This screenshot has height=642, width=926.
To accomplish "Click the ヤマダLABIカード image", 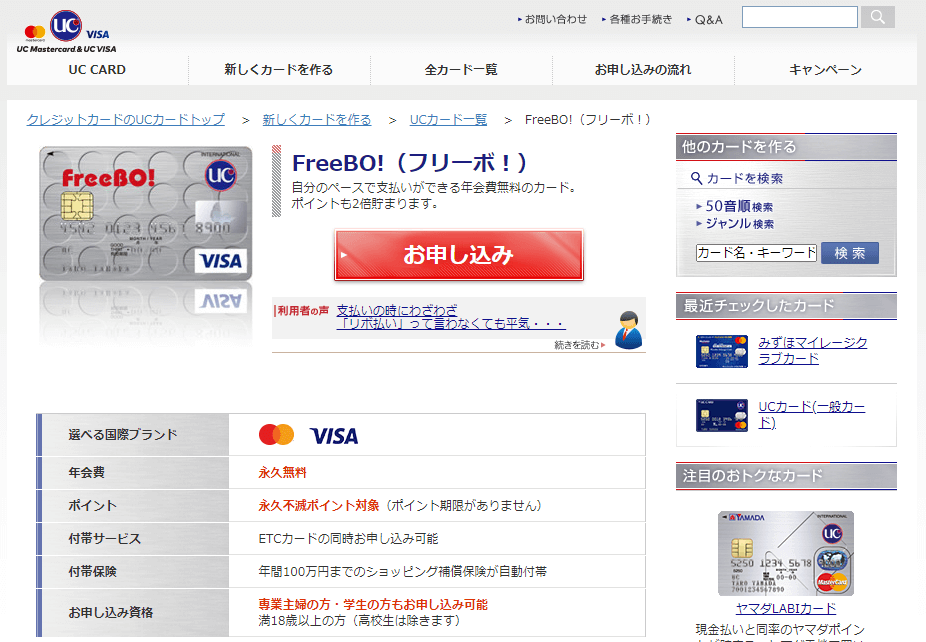I will point(786,553).
